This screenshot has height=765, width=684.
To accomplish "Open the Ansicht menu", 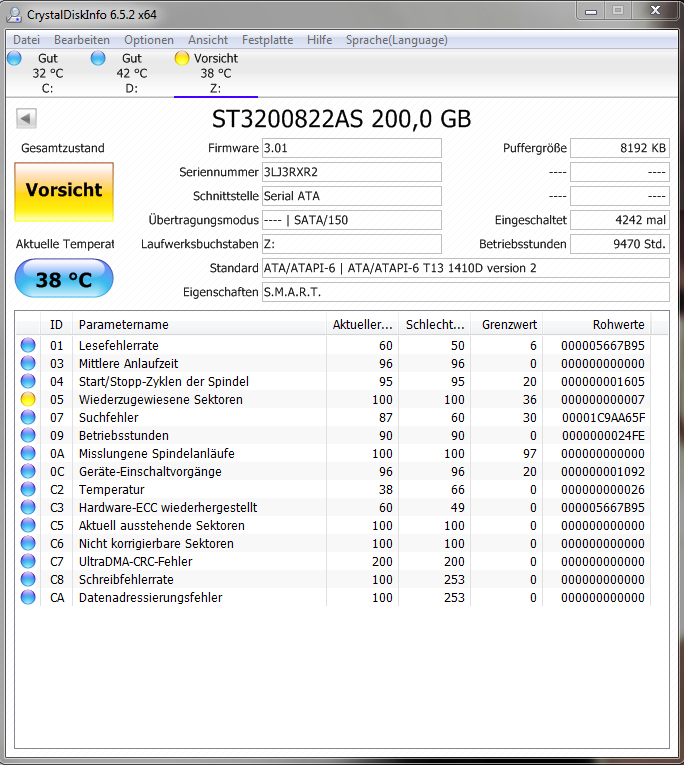I will click(208, 40).
